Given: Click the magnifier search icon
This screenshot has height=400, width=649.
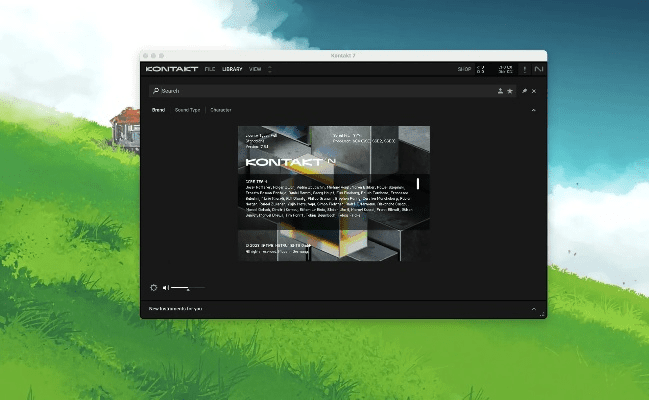Looking at the screenshot, I should pyautogui.click(x=155, y=90).
